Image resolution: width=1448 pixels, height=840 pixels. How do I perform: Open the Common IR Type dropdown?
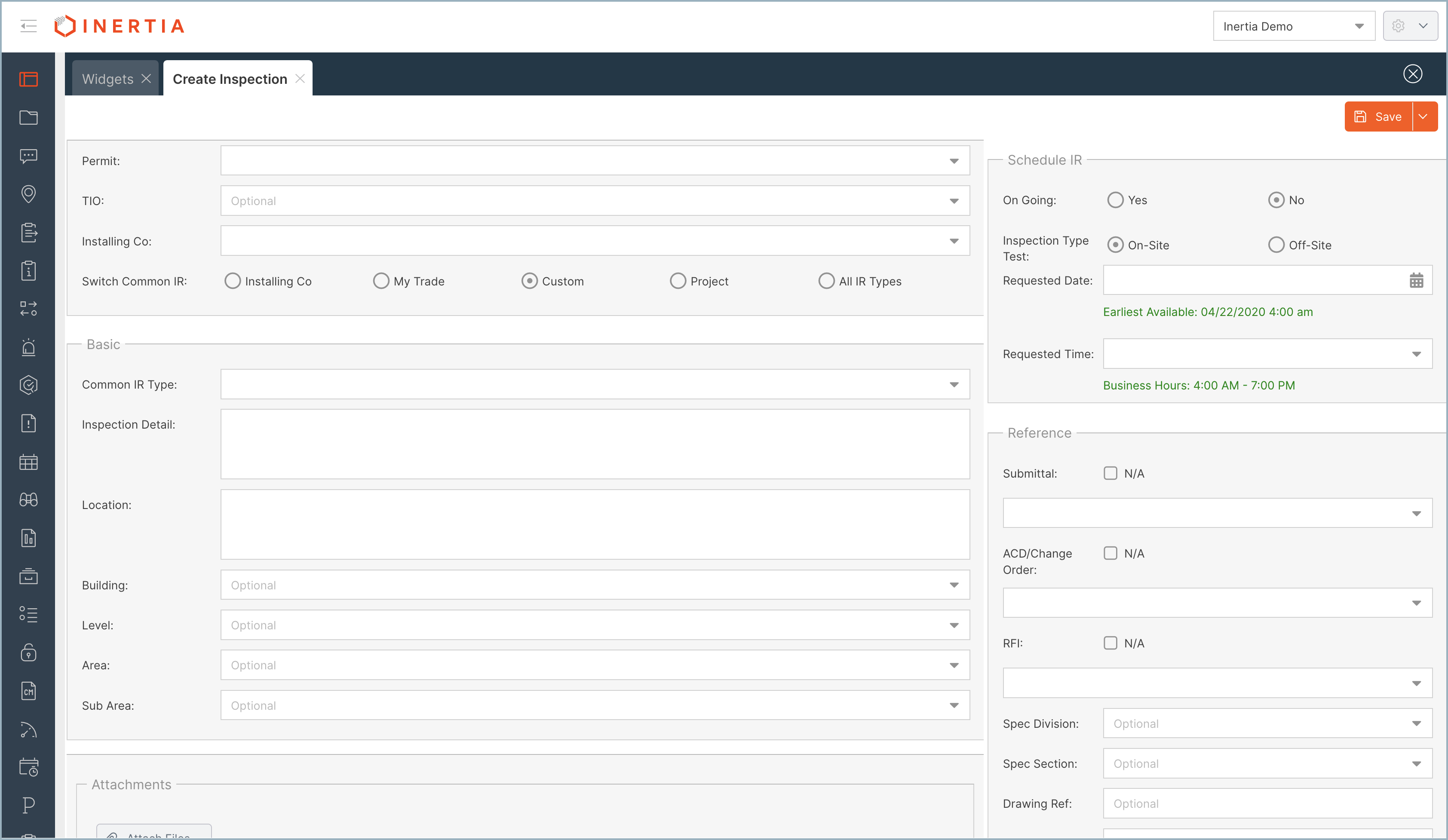tap(595, 384)
